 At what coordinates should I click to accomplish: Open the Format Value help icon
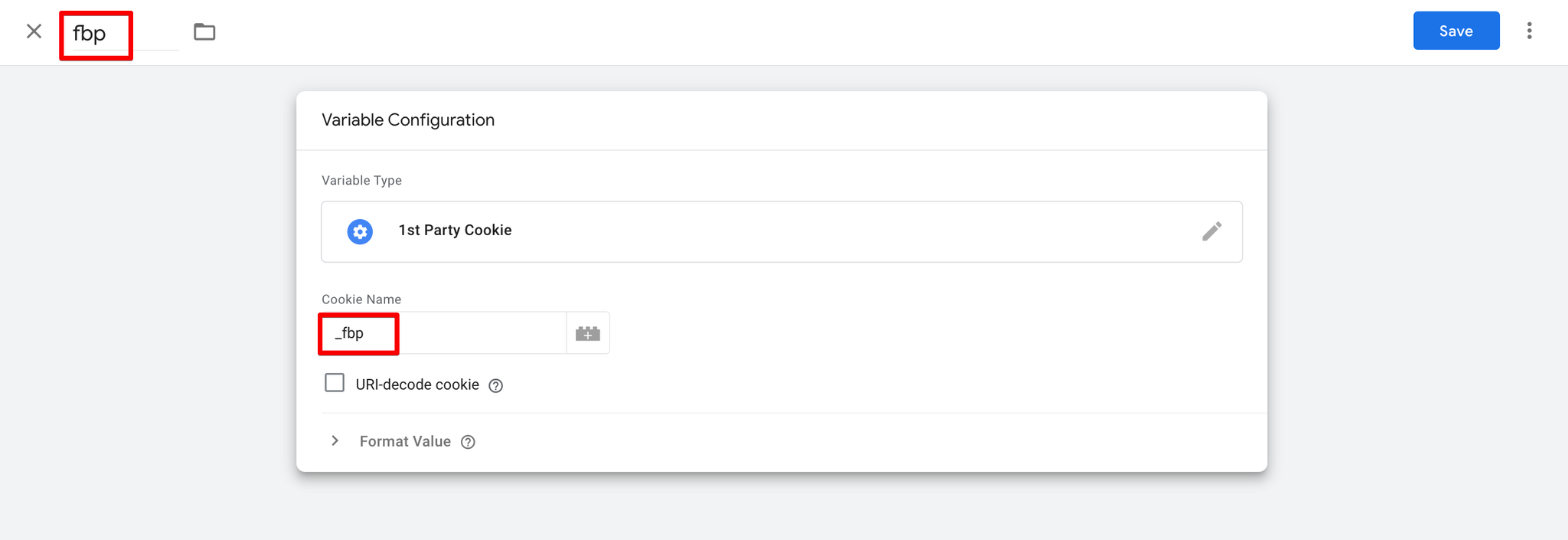tap(468, 442)
